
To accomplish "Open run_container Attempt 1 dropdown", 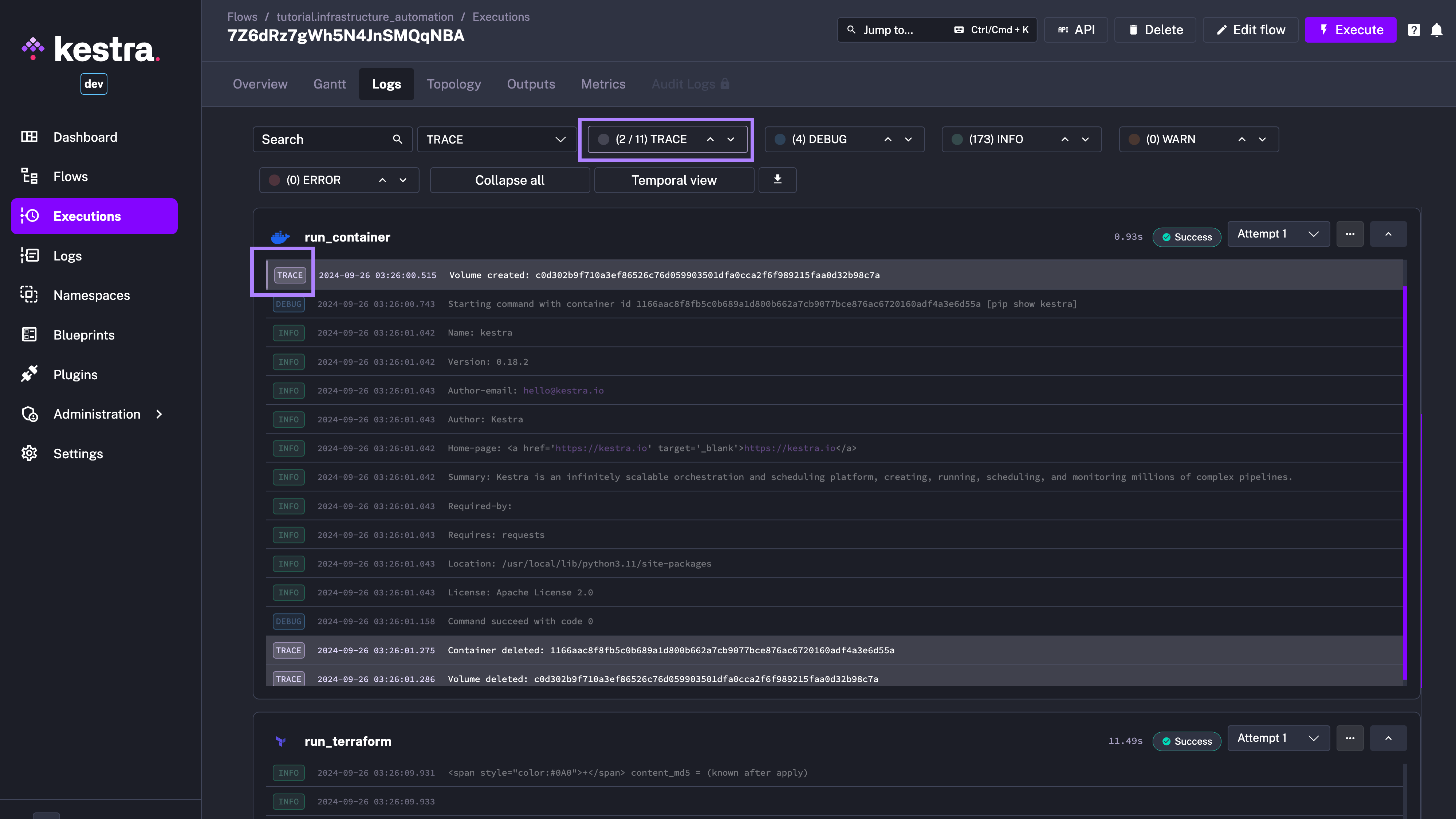I will coord(1278,234).
